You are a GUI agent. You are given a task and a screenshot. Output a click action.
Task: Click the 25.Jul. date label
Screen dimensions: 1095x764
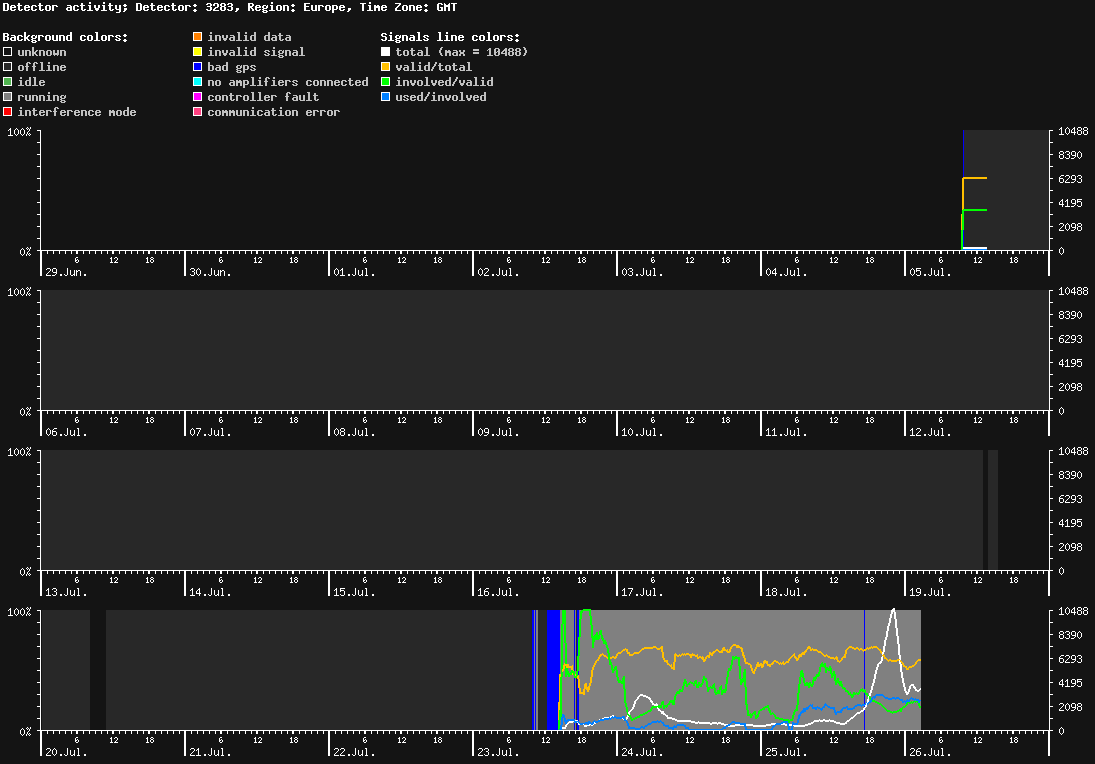tap(786, 752)
